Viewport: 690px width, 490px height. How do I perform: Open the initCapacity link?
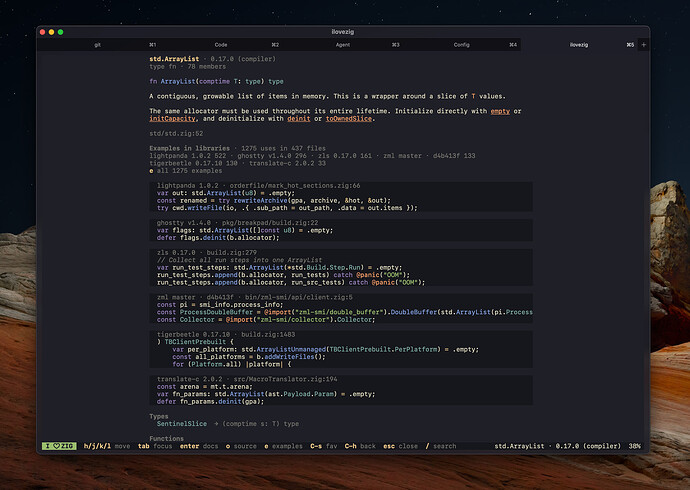[172, 119]
